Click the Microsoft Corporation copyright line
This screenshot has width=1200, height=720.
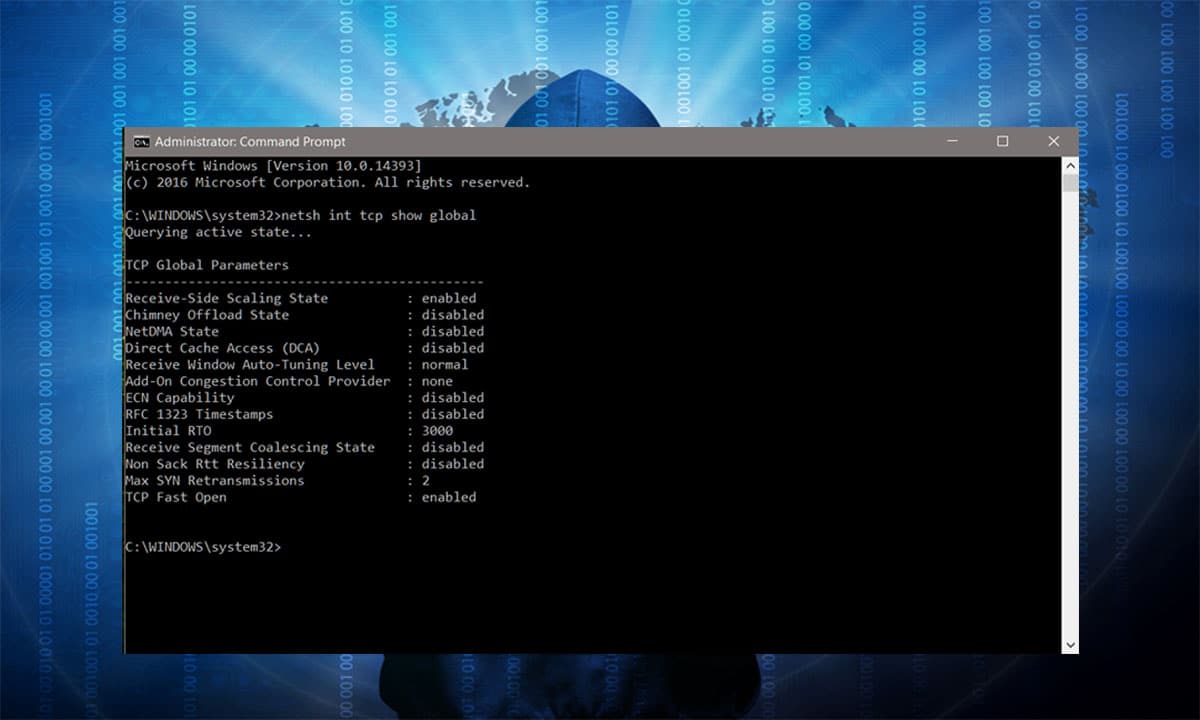(328, 182)
